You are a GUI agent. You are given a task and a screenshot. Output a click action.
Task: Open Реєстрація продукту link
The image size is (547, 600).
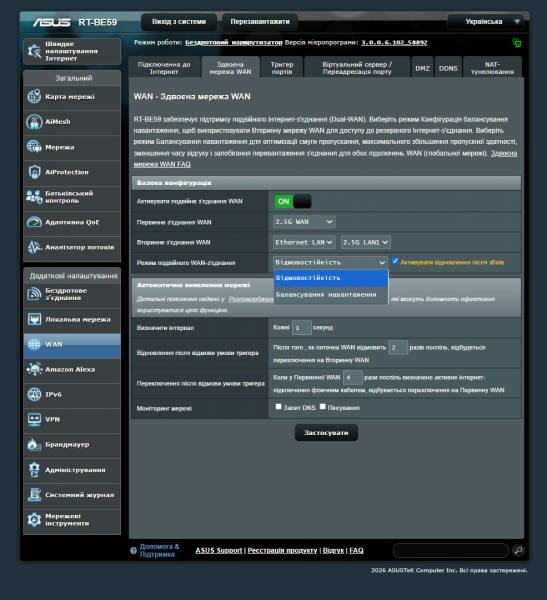point(282,550)
